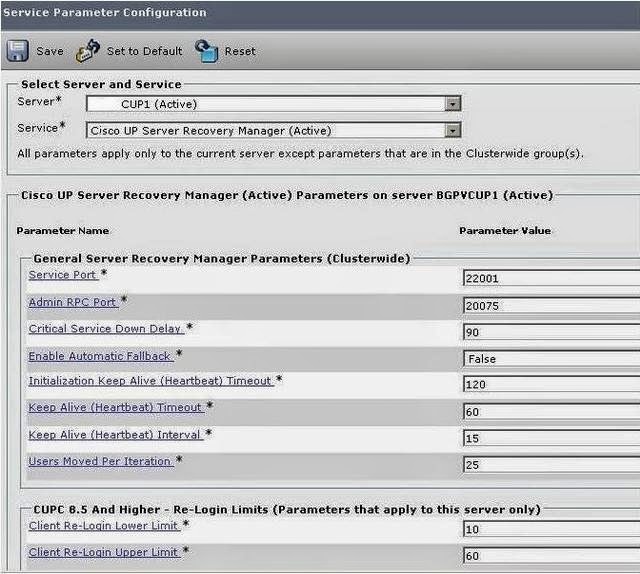Click the Service Parameter Configuration title

(x=105, y=13)
